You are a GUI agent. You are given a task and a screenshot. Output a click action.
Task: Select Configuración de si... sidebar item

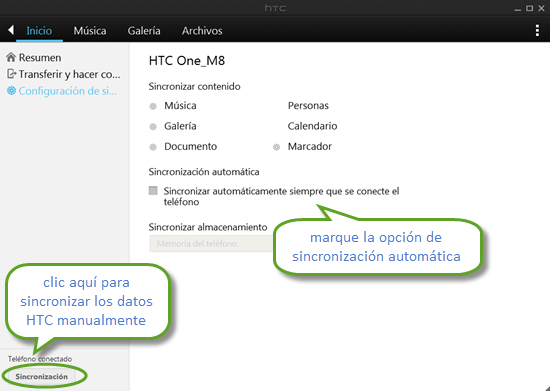click(68, 91)
